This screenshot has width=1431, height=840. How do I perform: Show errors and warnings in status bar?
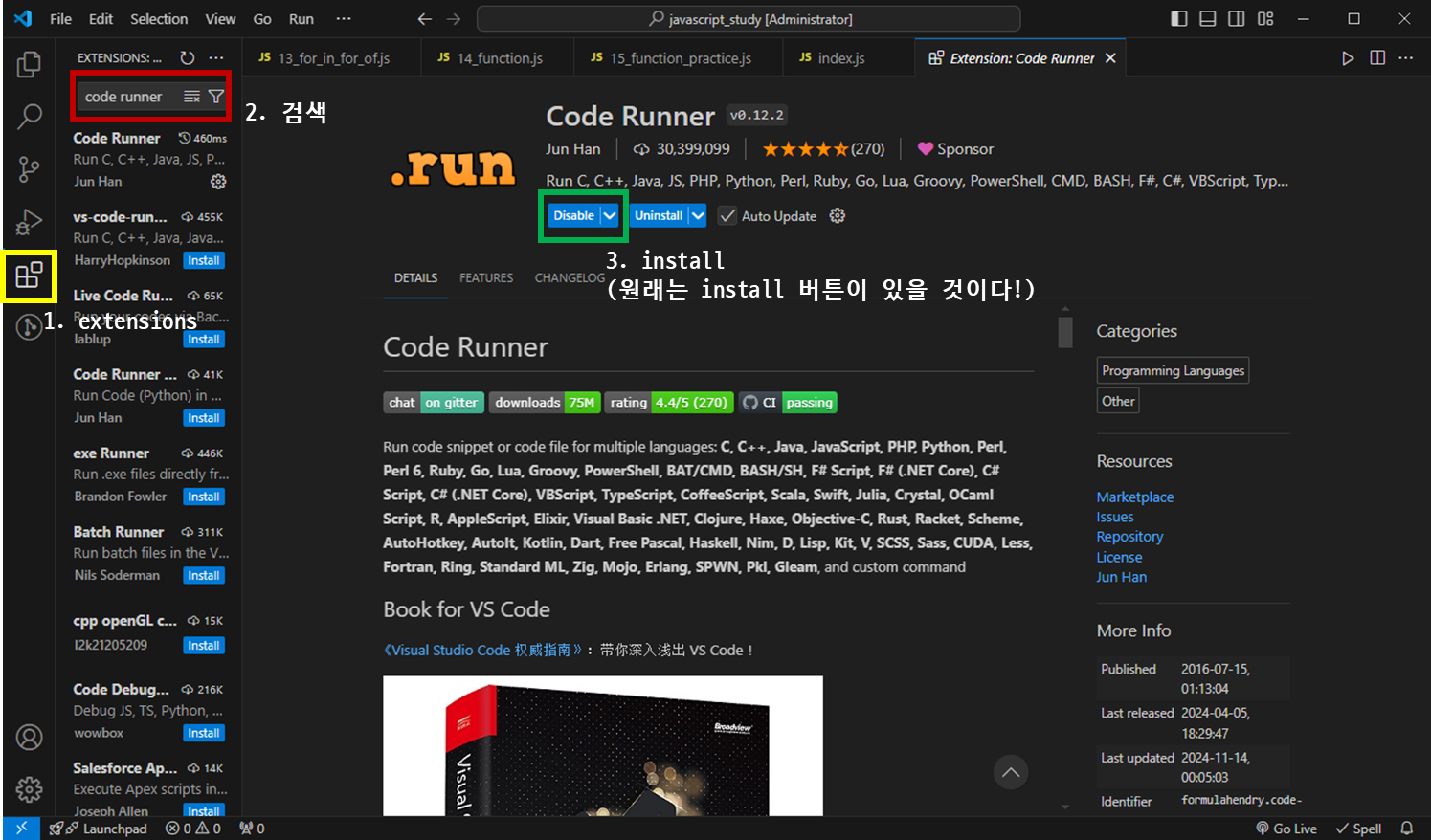(x=193, y=829)
